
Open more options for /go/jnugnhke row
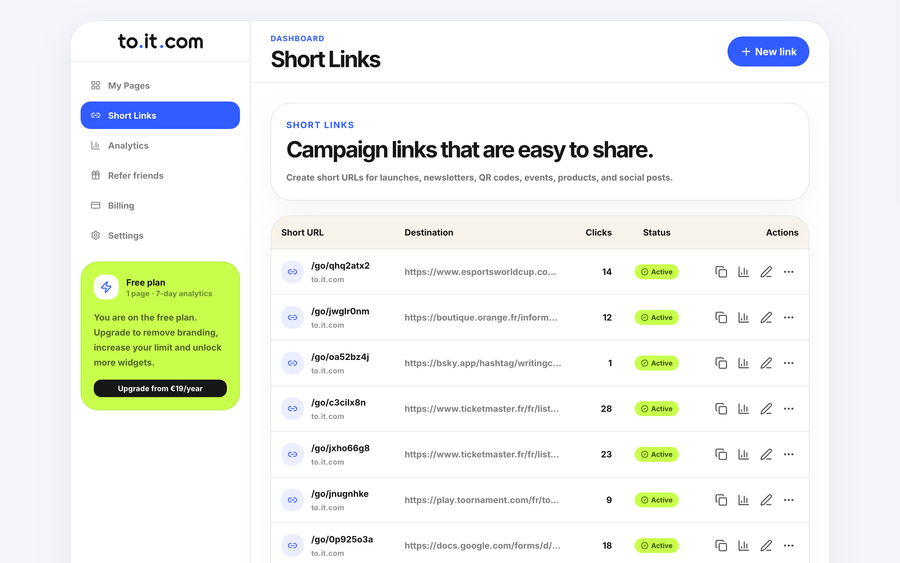pyautogui.click(x=789, y=500)
